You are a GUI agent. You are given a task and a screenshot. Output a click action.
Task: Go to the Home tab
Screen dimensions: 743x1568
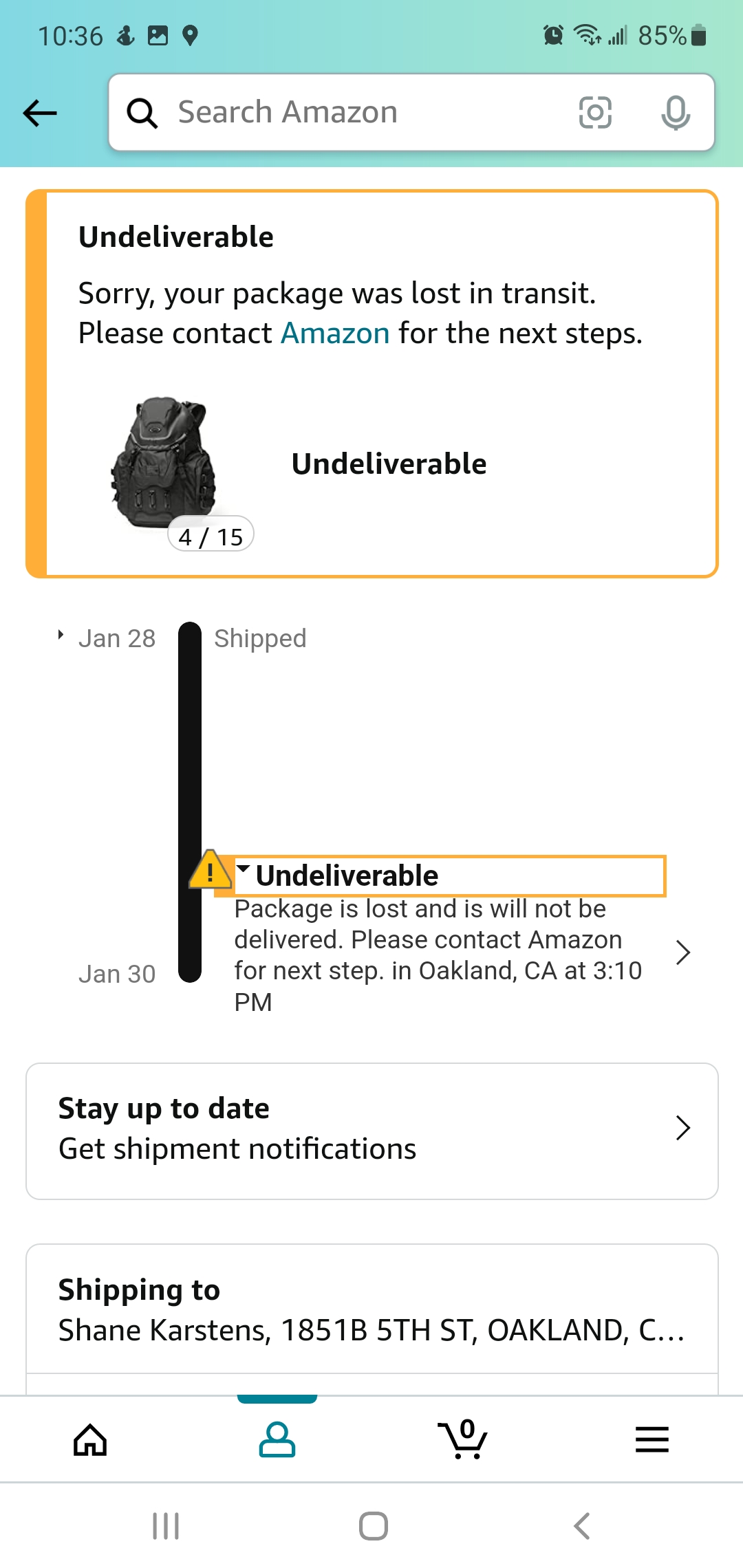point(90,1439)
